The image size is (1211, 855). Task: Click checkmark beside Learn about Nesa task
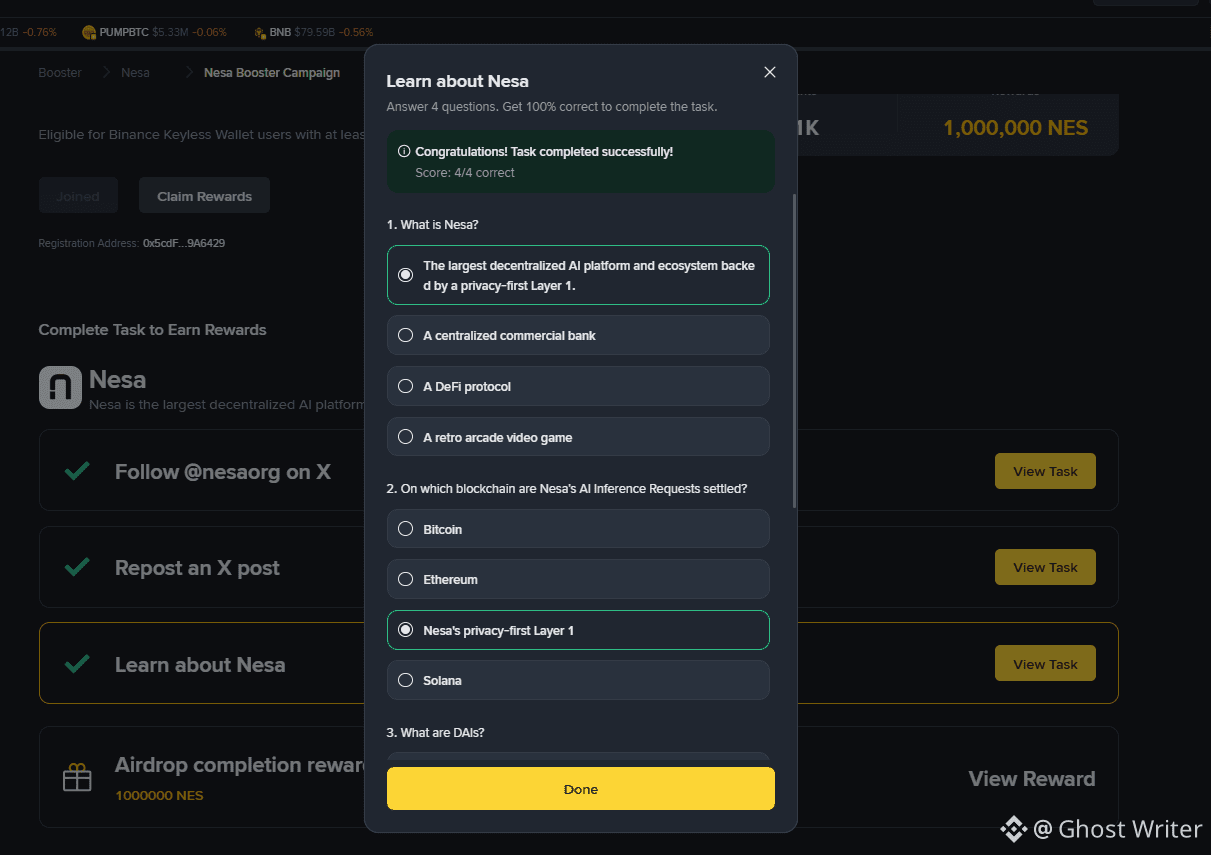pyautogui.click(x=77, y=664)
